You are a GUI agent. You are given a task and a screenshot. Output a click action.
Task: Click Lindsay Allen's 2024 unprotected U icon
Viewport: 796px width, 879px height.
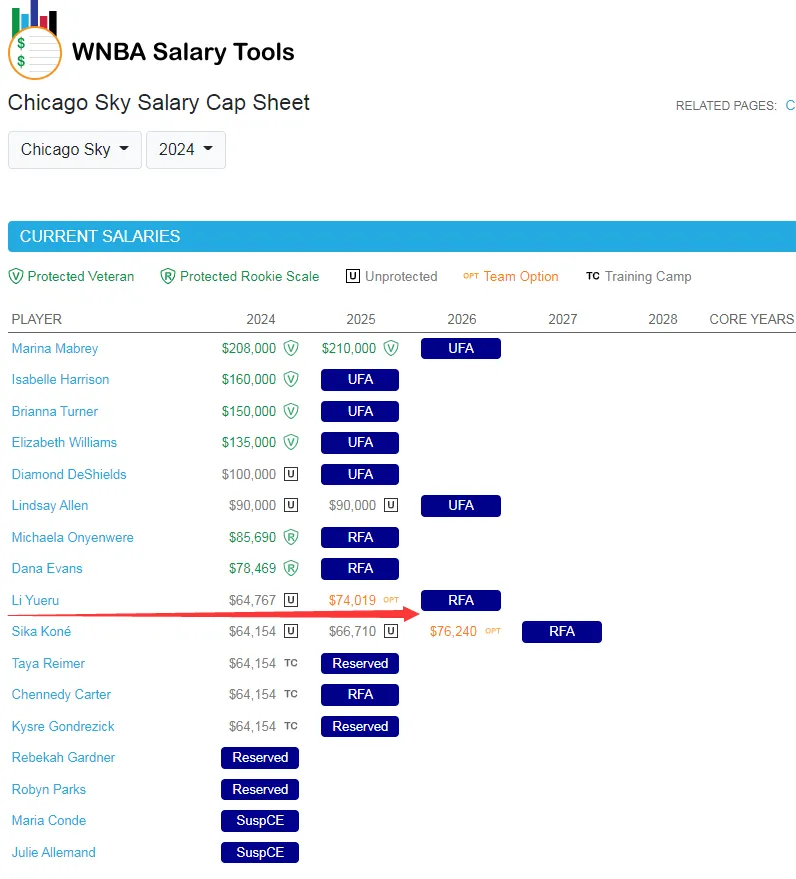(x=290, y=505)
